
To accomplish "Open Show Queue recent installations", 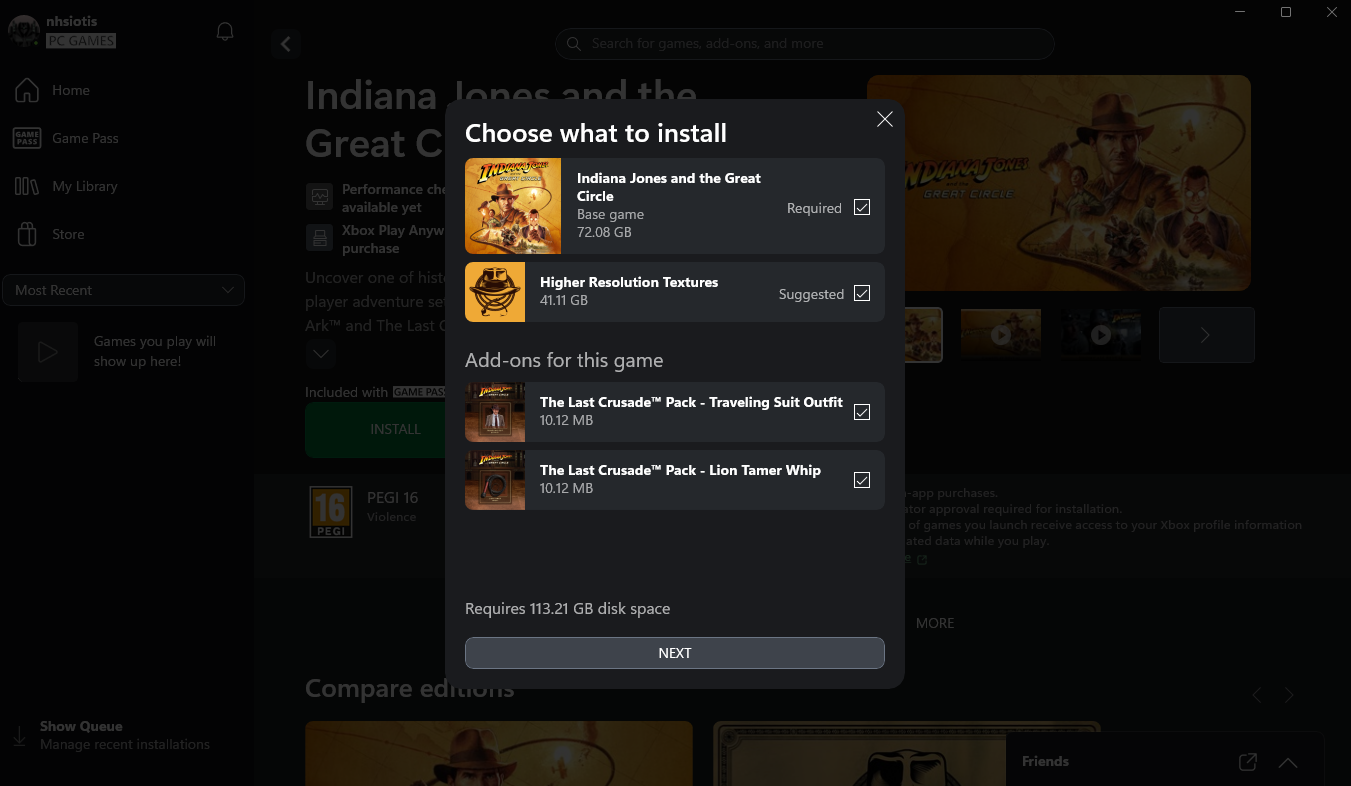I will [124, 735].
